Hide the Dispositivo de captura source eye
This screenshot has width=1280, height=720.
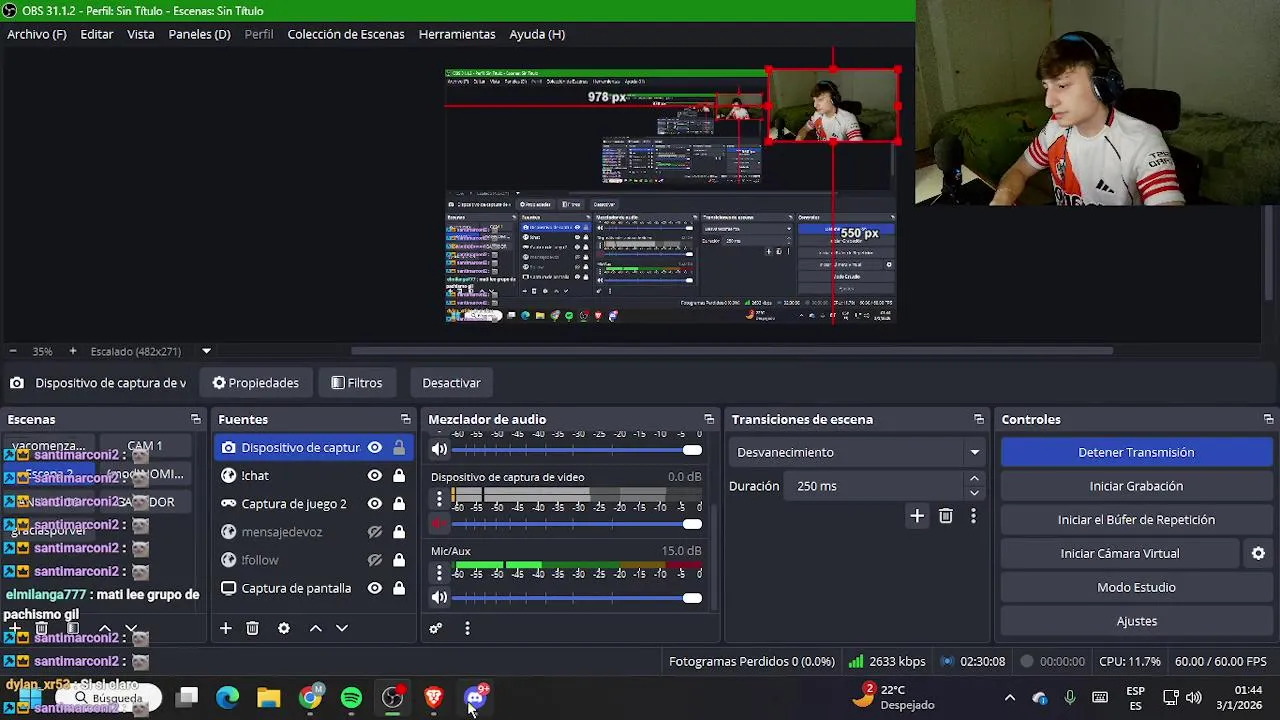point(374,447)
